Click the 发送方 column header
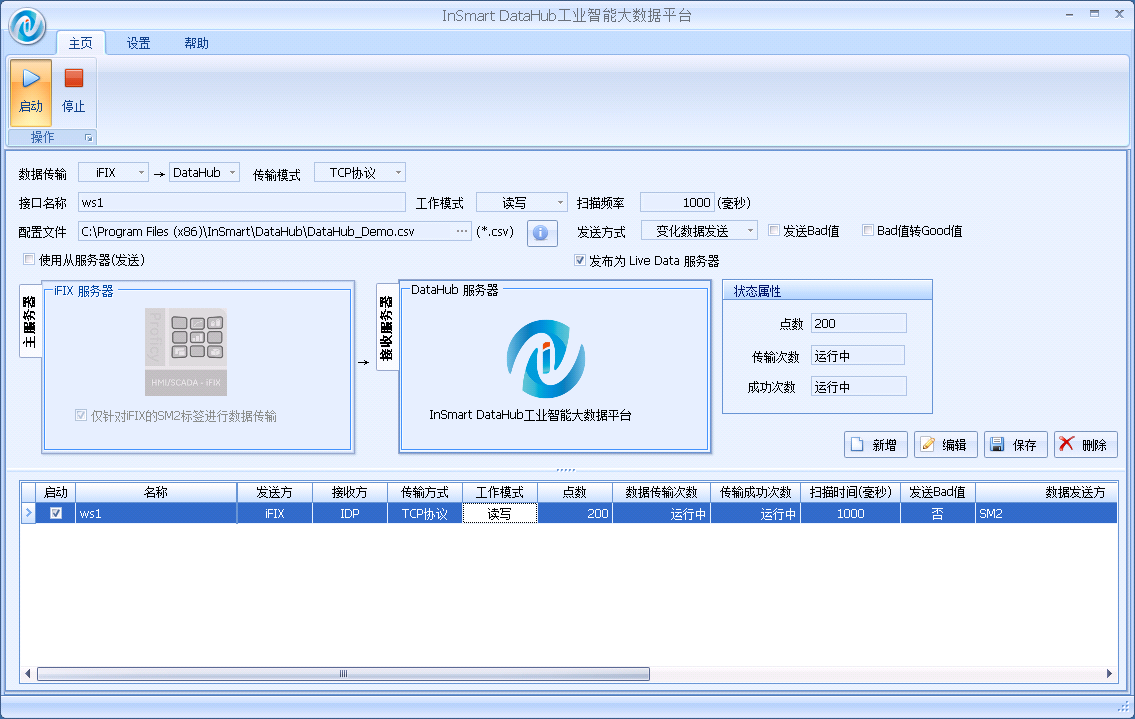1135x719 pixels. tap(274, 492)
